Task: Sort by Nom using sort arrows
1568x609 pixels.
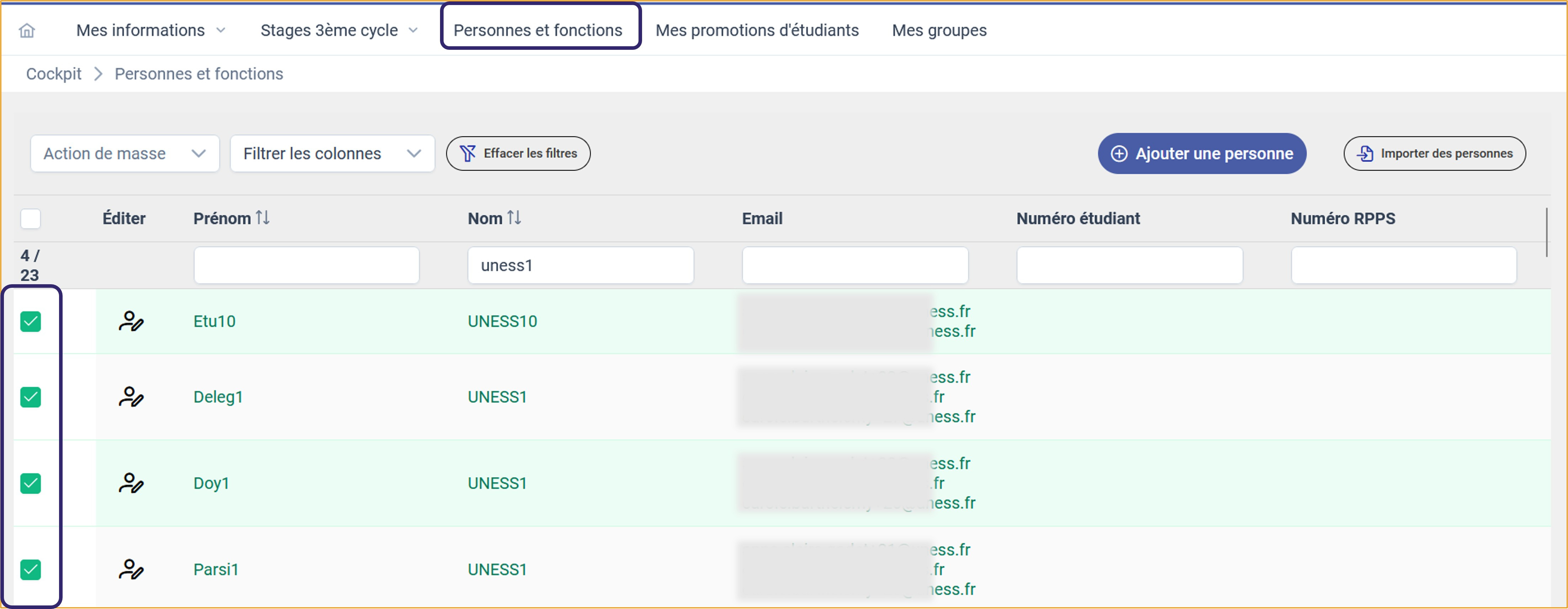Action: [514, 218]
